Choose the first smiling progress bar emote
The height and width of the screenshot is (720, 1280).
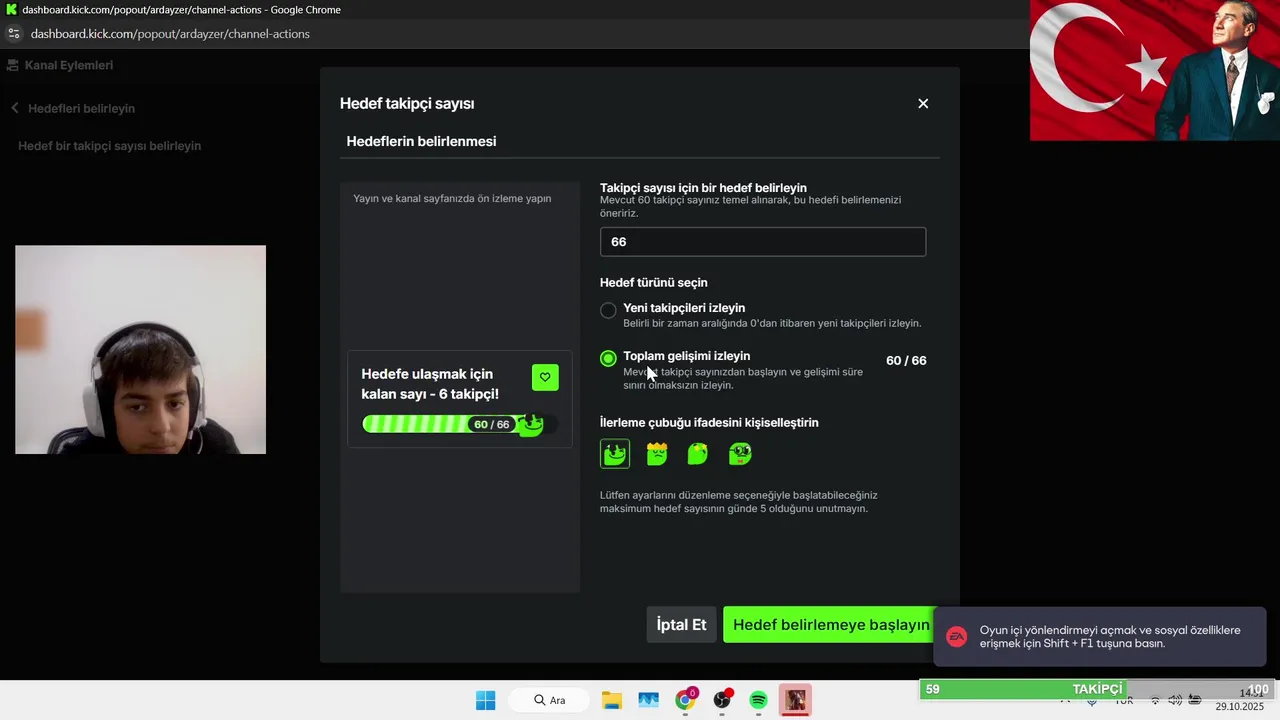click(x=615, y=454)
